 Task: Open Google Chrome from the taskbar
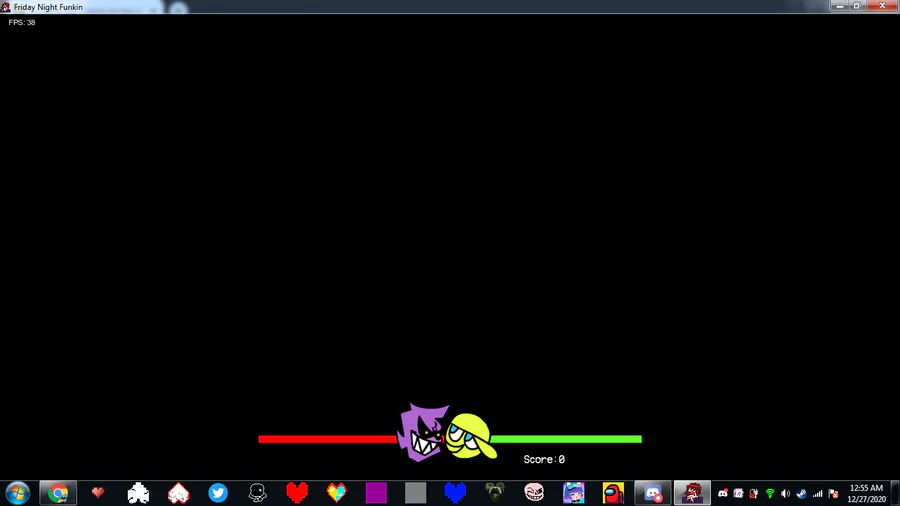click(58, 493)
